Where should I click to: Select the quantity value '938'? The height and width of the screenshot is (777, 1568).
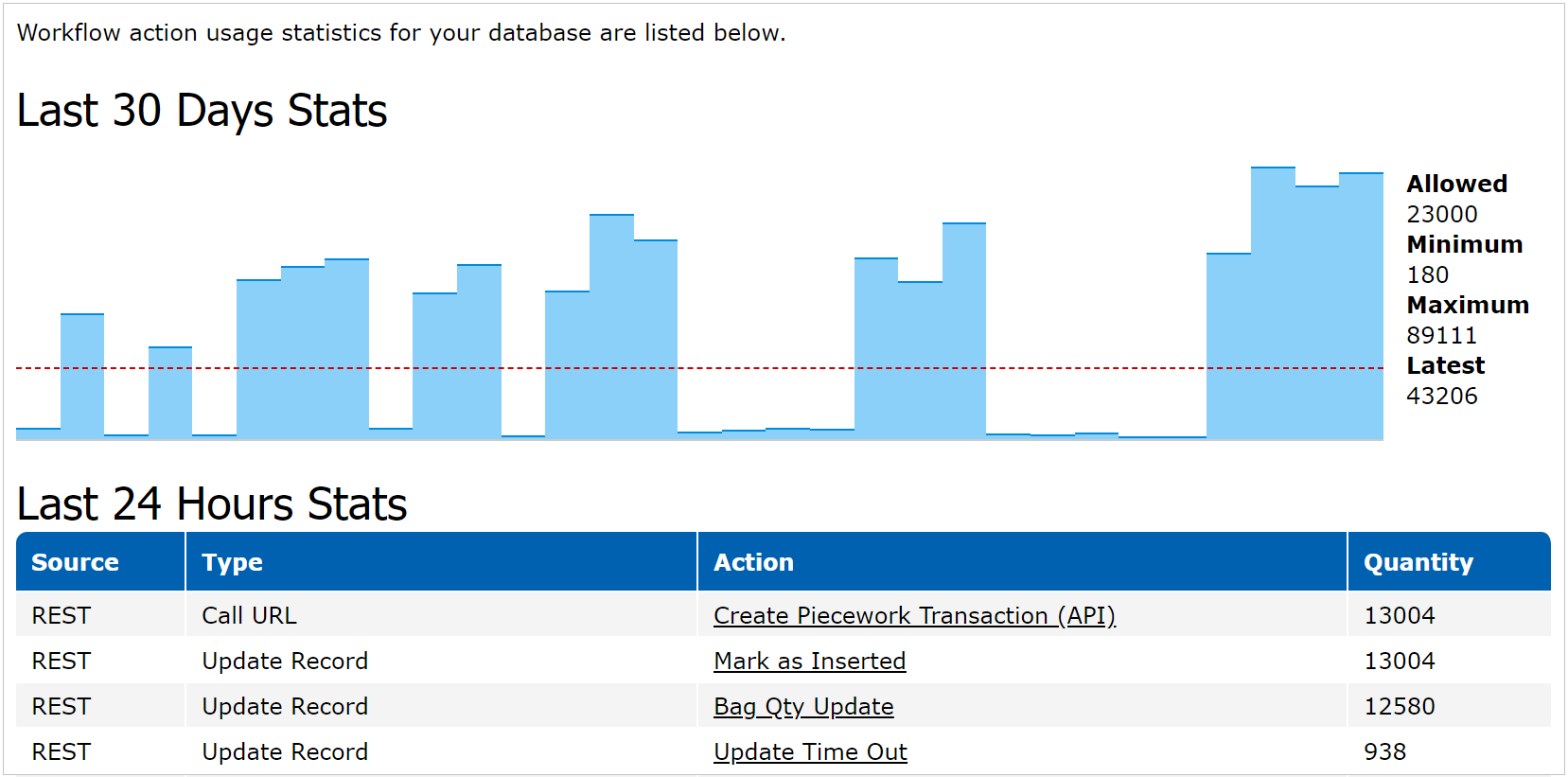(x=1384, y=751)
